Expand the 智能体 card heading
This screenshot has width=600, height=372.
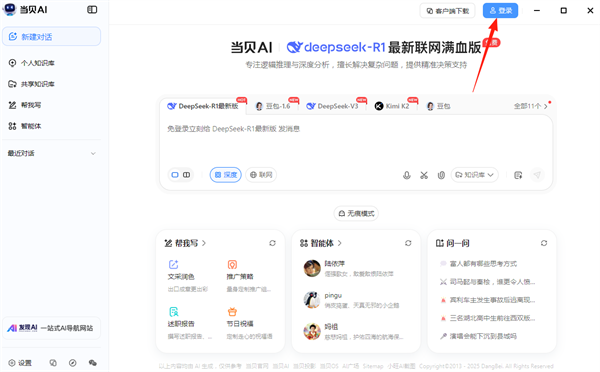tap(321, 243)
